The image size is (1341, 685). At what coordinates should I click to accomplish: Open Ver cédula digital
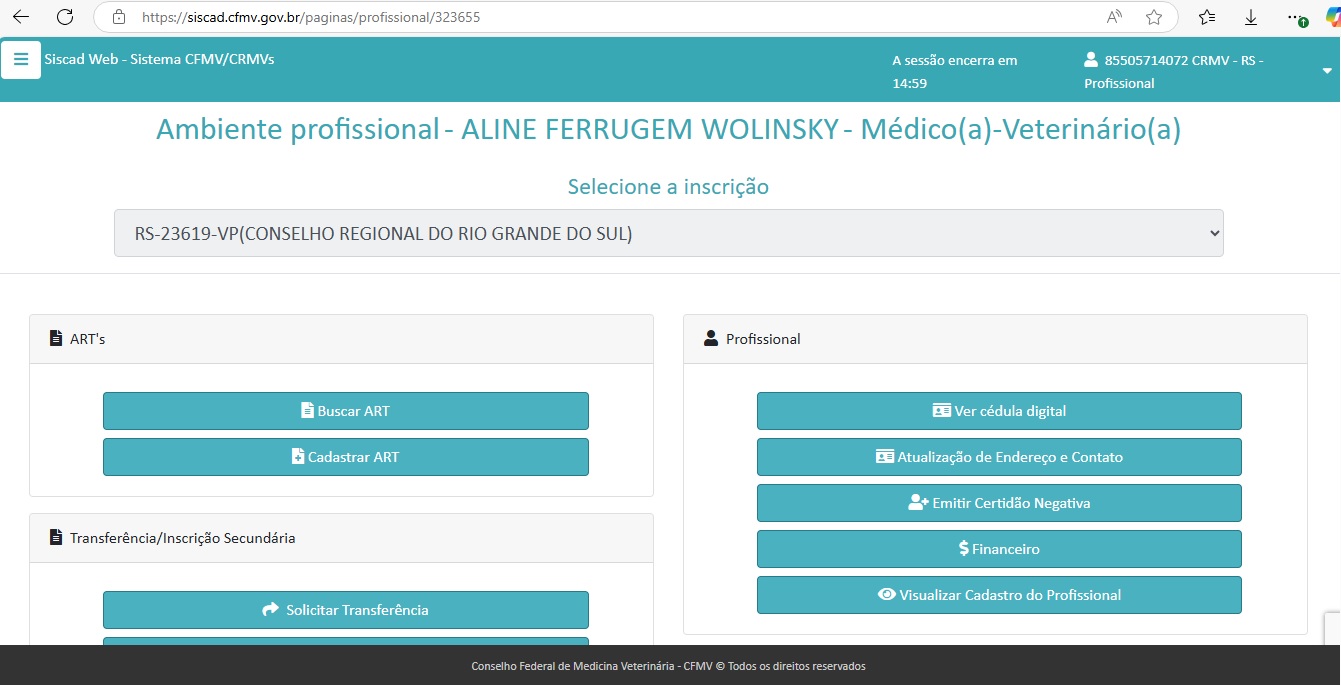pyautogui.click(x=998, y=411)
